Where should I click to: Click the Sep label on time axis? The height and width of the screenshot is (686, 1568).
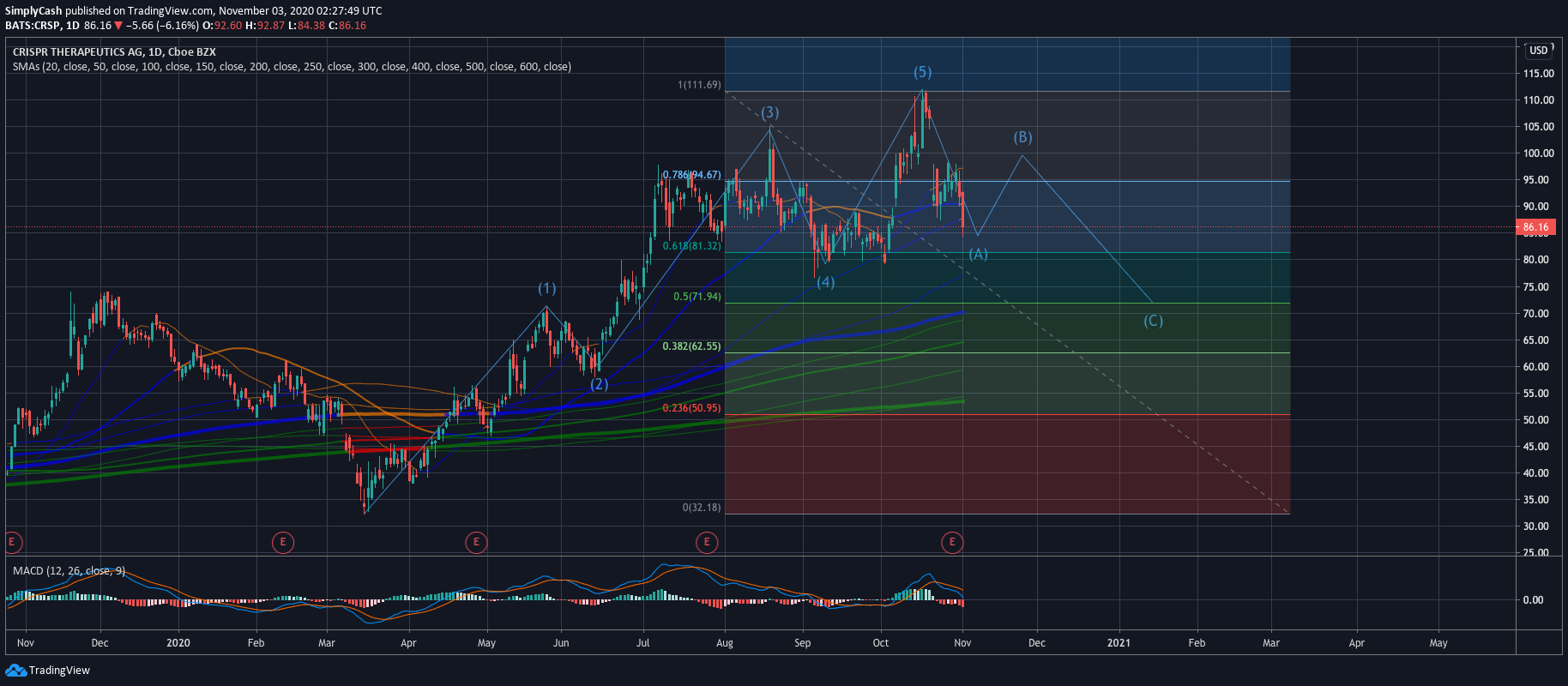tap(803, 643)
